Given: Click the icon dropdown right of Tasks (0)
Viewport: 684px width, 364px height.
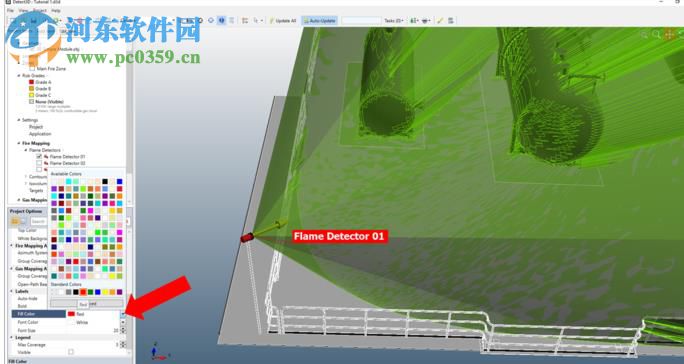Looking at the screenshot, I should pos(414,21).
